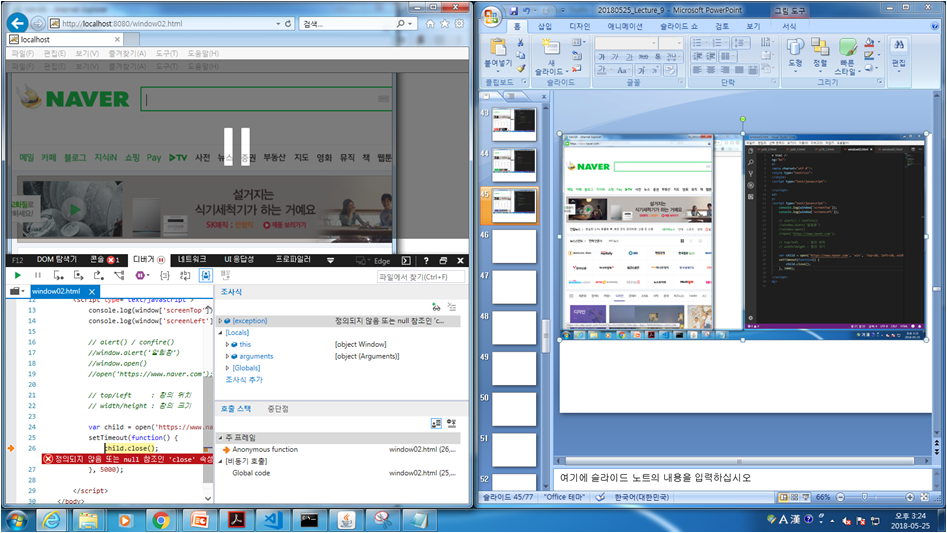This screenshot has height=533, width=947.
Task: Open the 빠른 스타일 quick styles gallery
Action: 847,57
